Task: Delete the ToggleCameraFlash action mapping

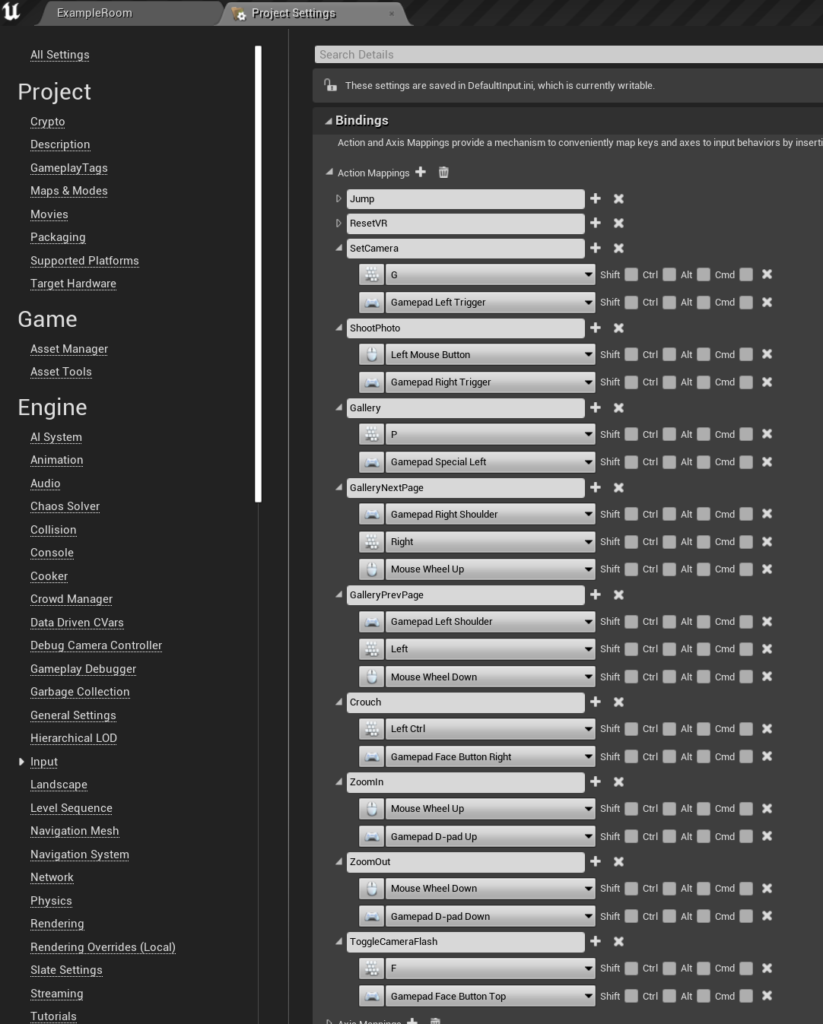Action: [618, 941]
